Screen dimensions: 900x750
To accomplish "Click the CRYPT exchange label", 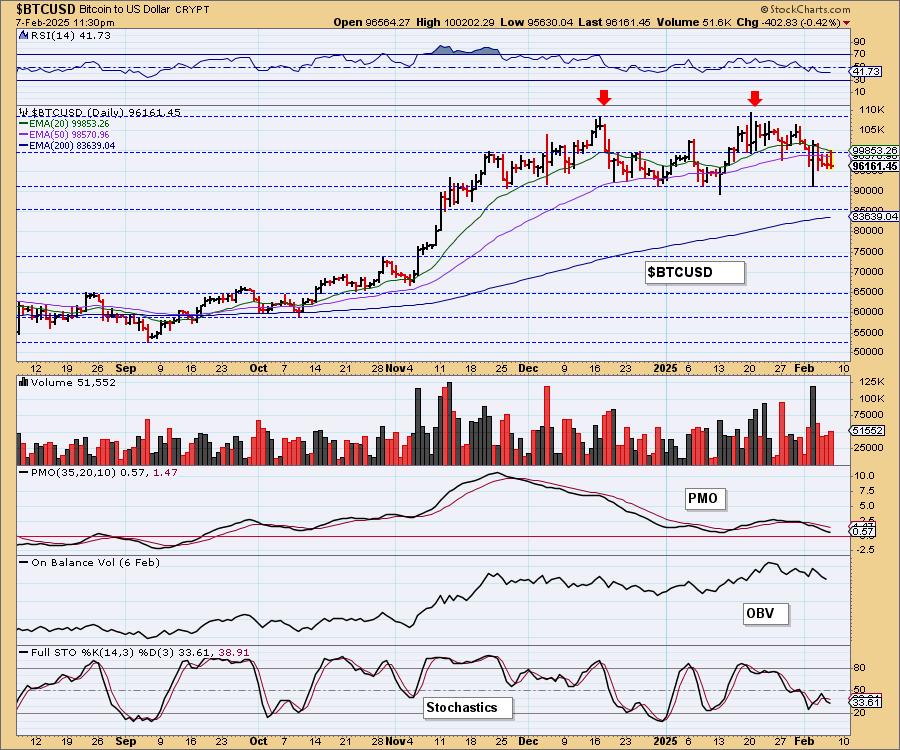I will point(192,10).
